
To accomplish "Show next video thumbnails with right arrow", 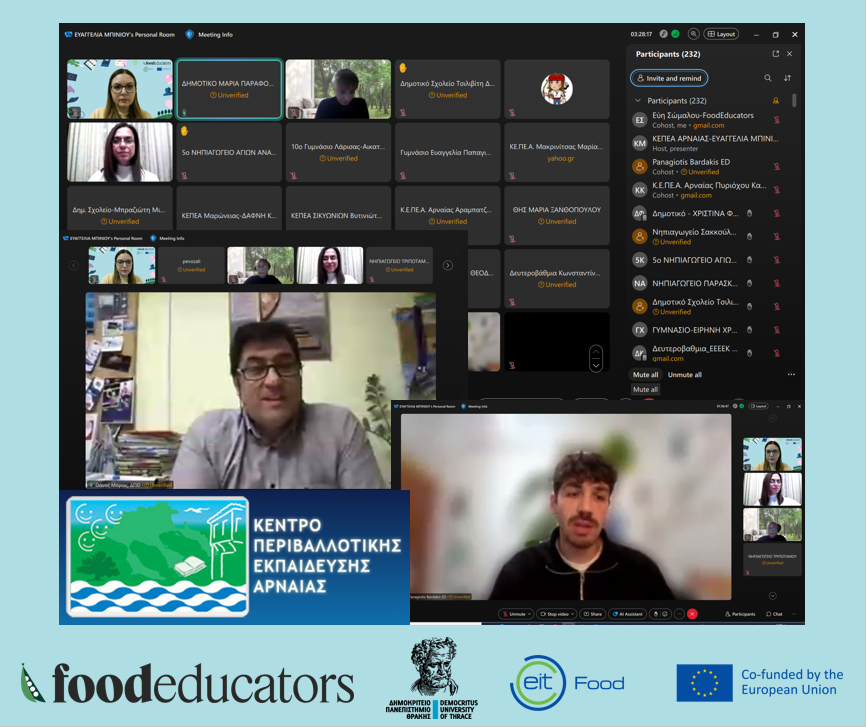I will pyautogui.click(x=447, y=265).
